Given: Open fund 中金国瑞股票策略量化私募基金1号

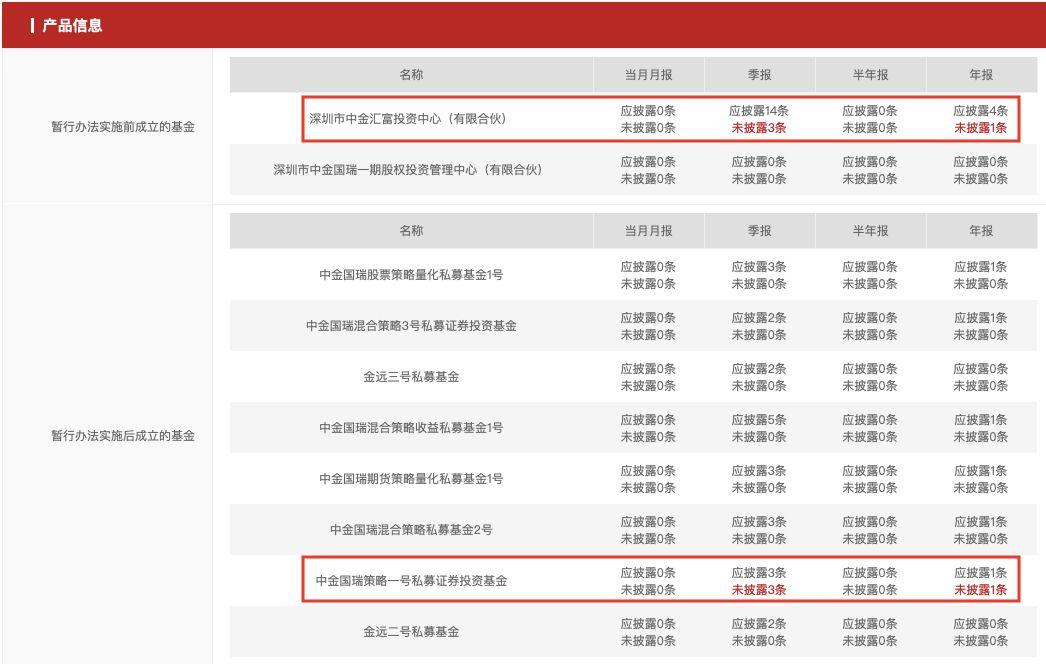Looking at the screenshot, I should click(x=411, y=274).
